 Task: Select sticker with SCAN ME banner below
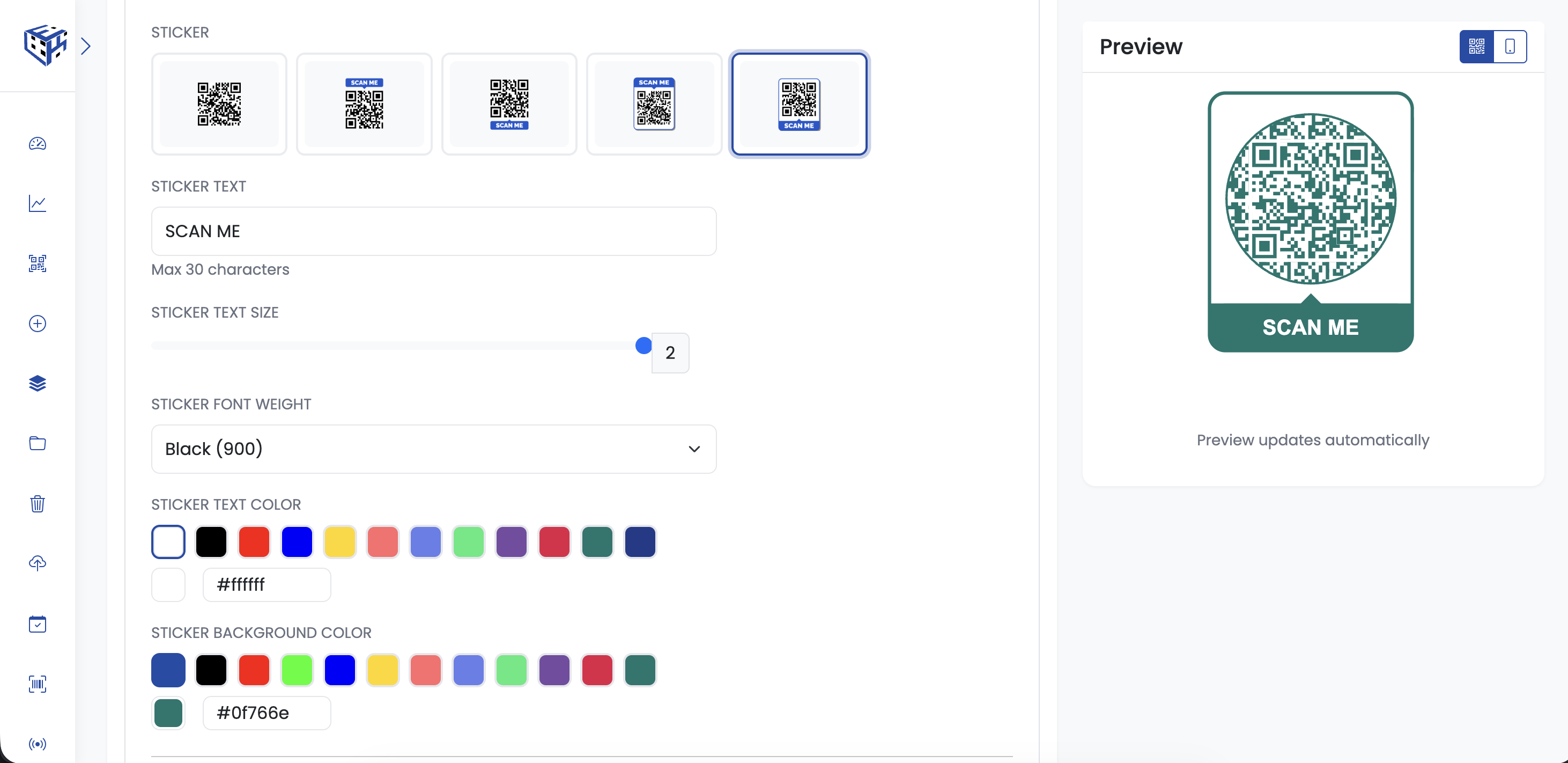coord(509,104)
